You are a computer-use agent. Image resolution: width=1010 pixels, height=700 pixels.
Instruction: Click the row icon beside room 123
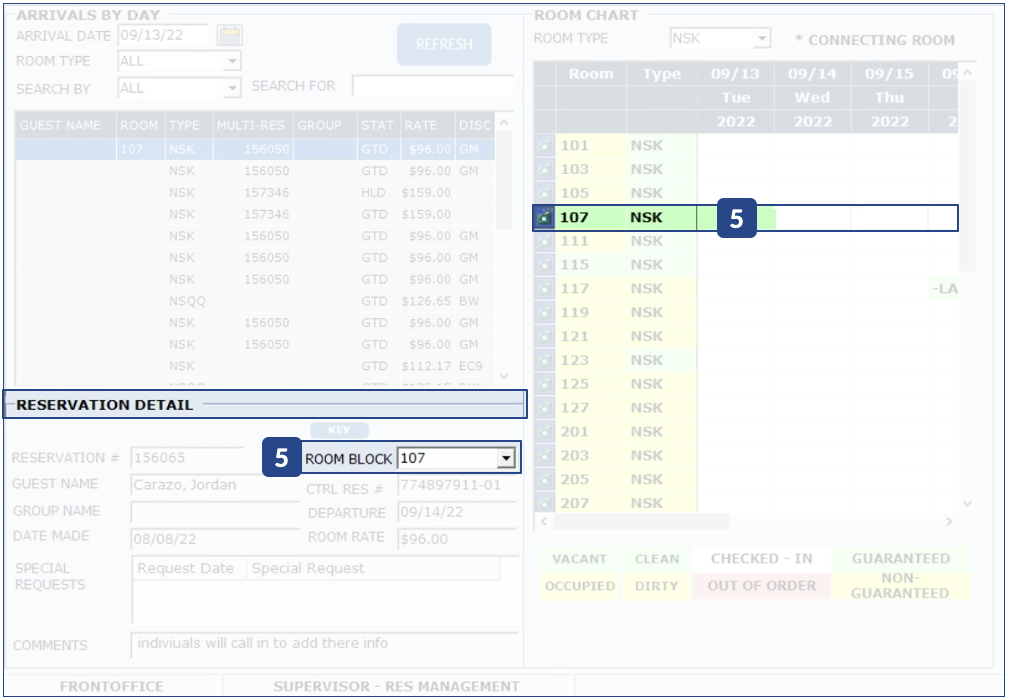[544, 361]
